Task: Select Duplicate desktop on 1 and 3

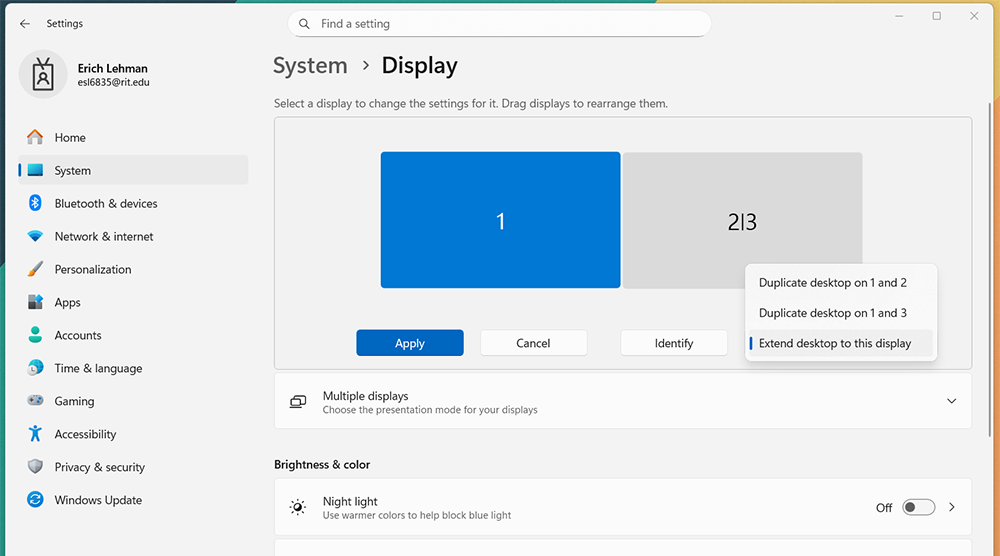Action: pyautogui.click(x=833, y=313)
